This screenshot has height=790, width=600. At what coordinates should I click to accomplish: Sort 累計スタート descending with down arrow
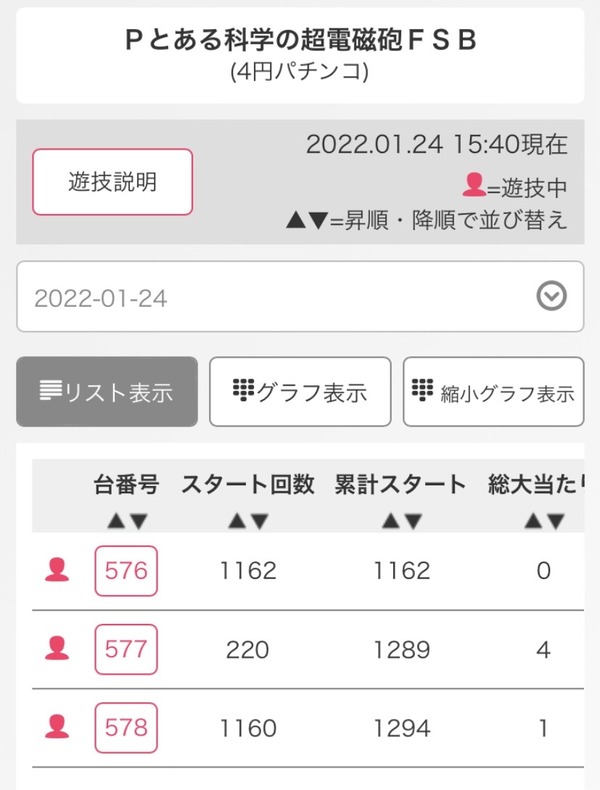coord(413,520)
